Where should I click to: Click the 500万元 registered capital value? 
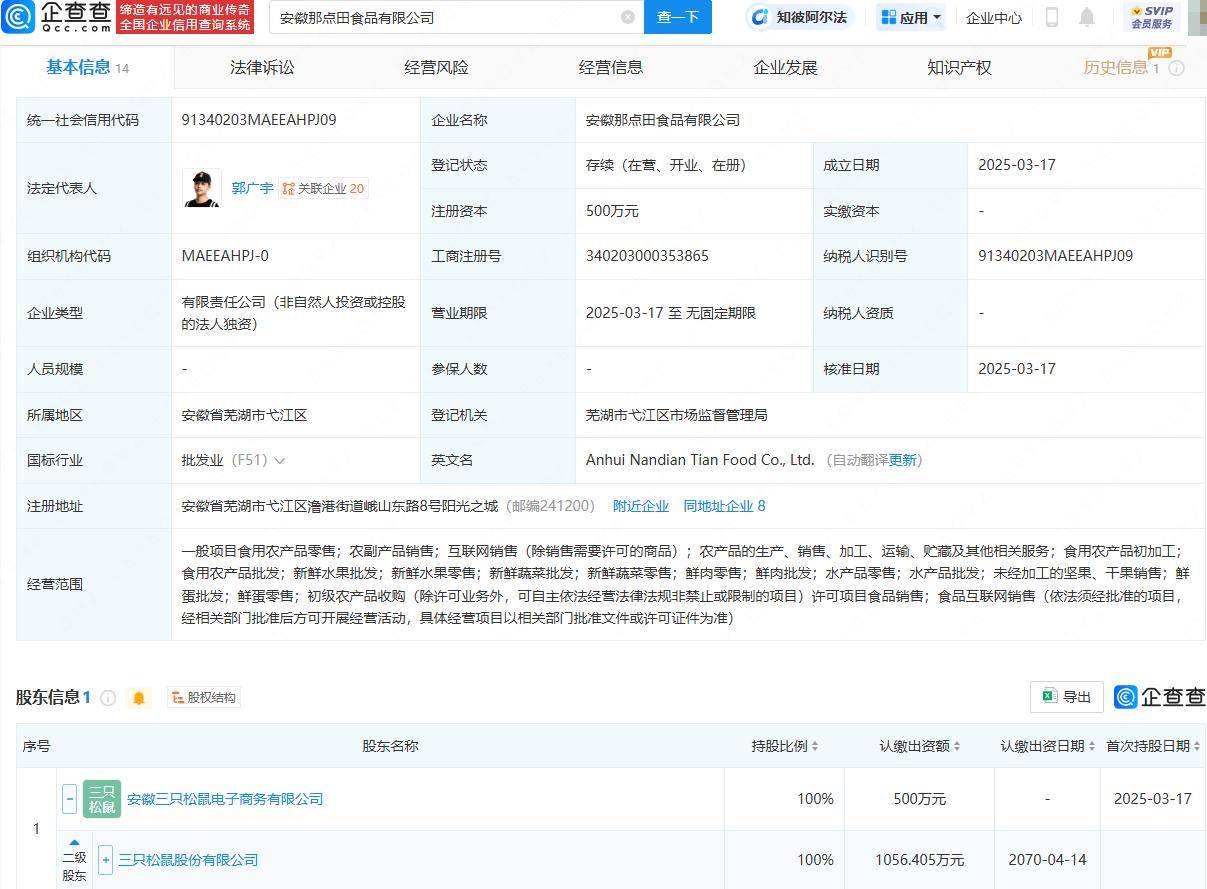pos(612,211)
